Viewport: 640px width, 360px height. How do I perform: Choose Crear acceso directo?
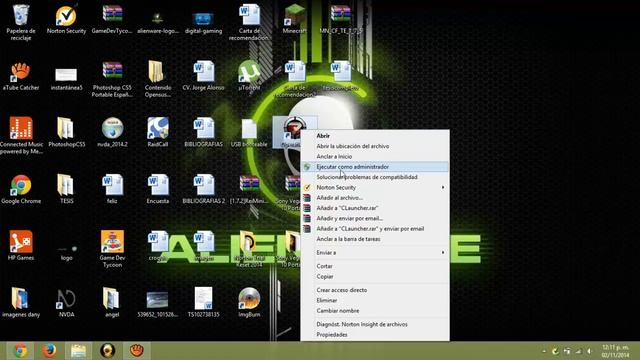pyautogui.click(x=375, y=290)
